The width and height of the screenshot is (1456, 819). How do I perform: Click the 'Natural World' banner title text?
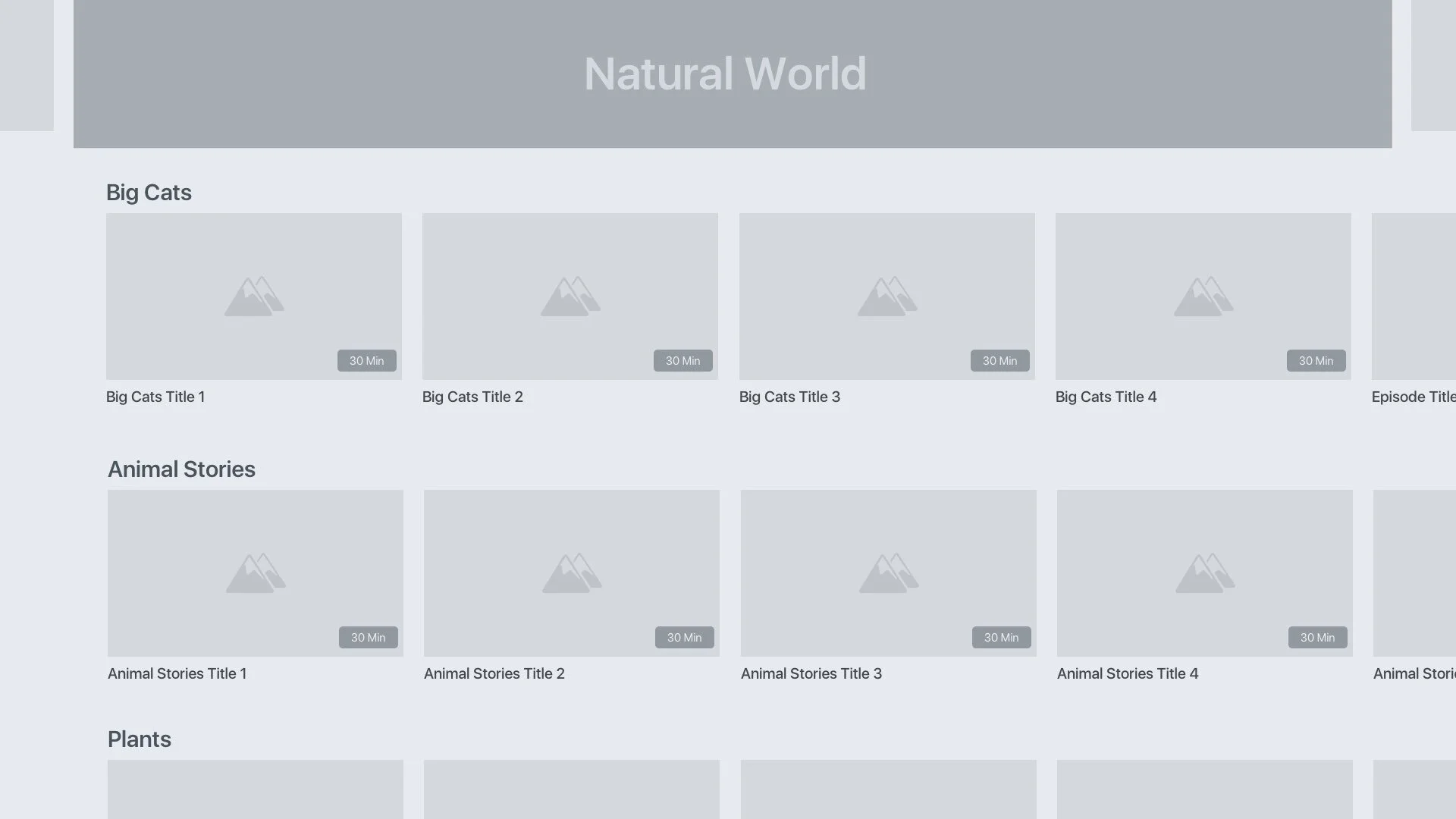tap(725, 74)
